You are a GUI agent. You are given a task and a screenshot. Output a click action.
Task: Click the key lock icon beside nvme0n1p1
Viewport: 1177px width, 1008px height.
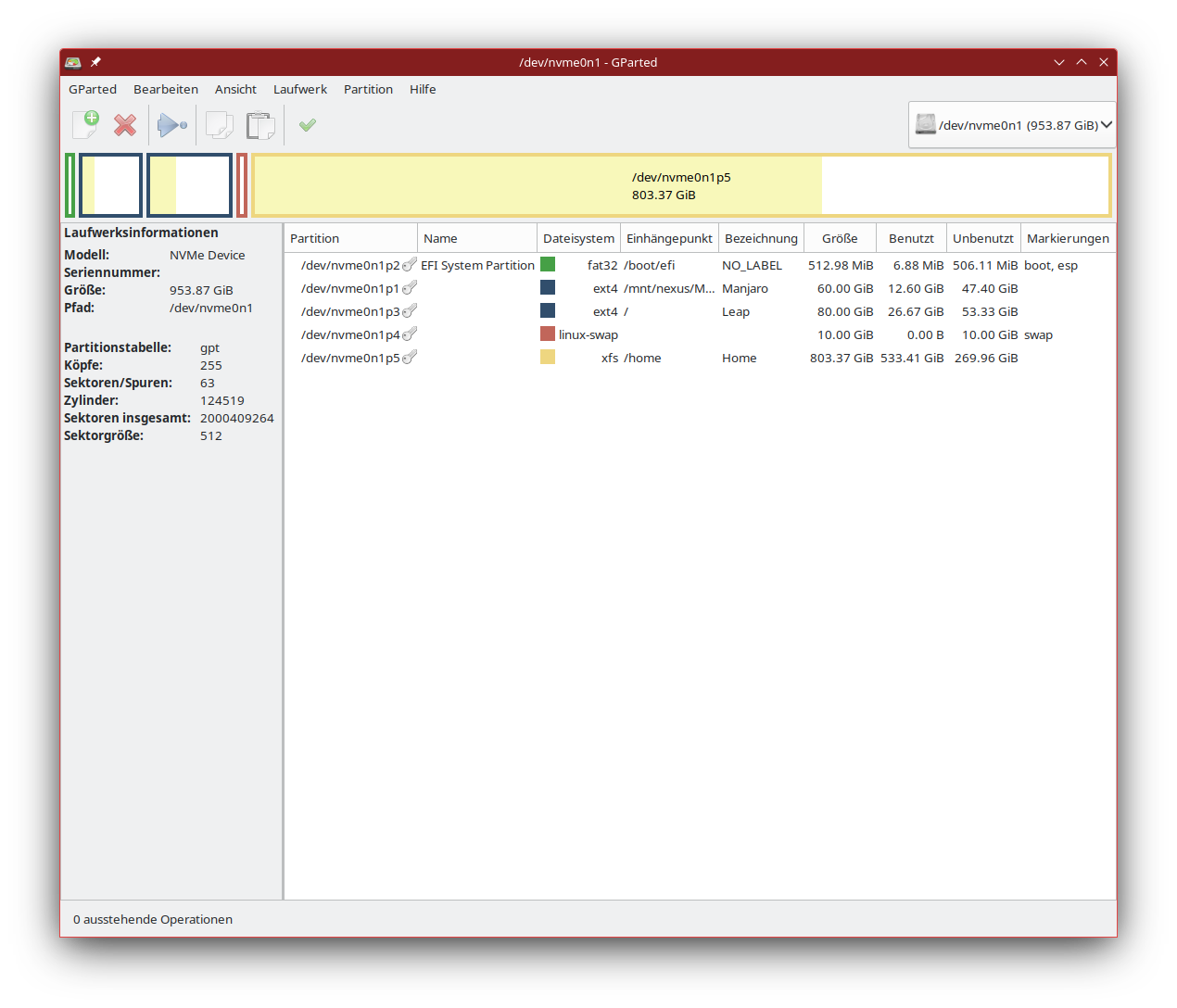click(x=410, y=288)
